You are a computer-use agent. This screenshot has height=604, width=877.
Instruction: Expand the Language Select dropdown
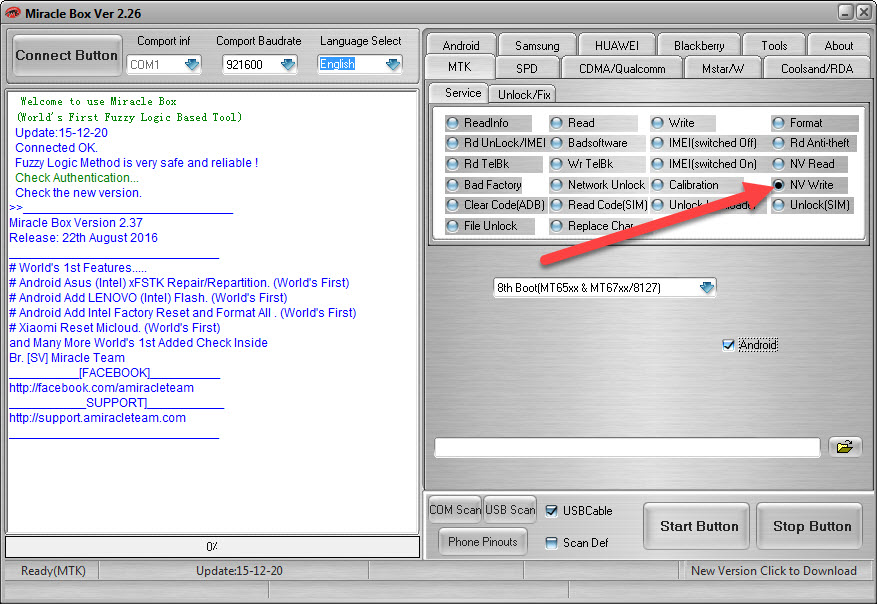click(x=393, y=64)
